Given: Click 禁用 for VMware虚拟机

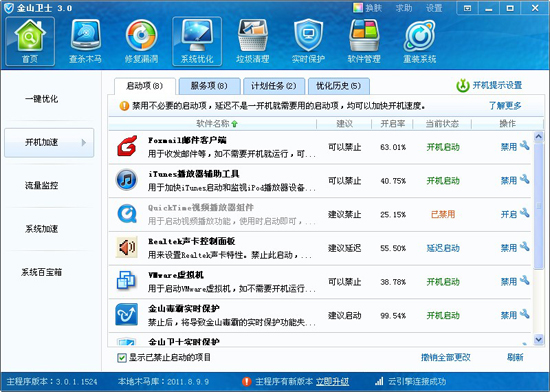Looking at the screenshot, I should click(x=509, y=282).
